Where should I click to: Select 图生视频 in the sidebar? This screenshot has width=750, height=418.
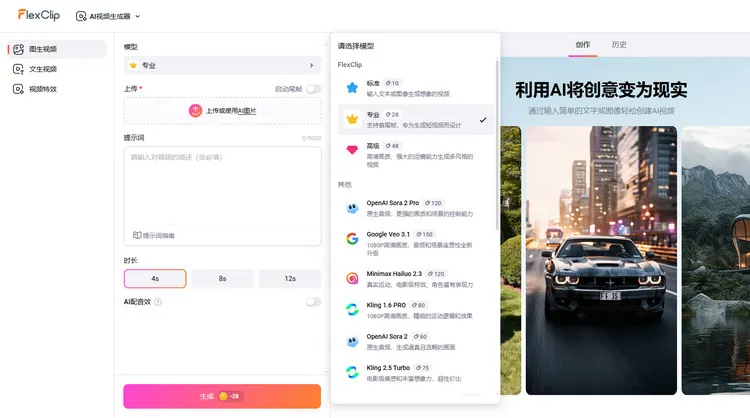click(x=57, y=49)
